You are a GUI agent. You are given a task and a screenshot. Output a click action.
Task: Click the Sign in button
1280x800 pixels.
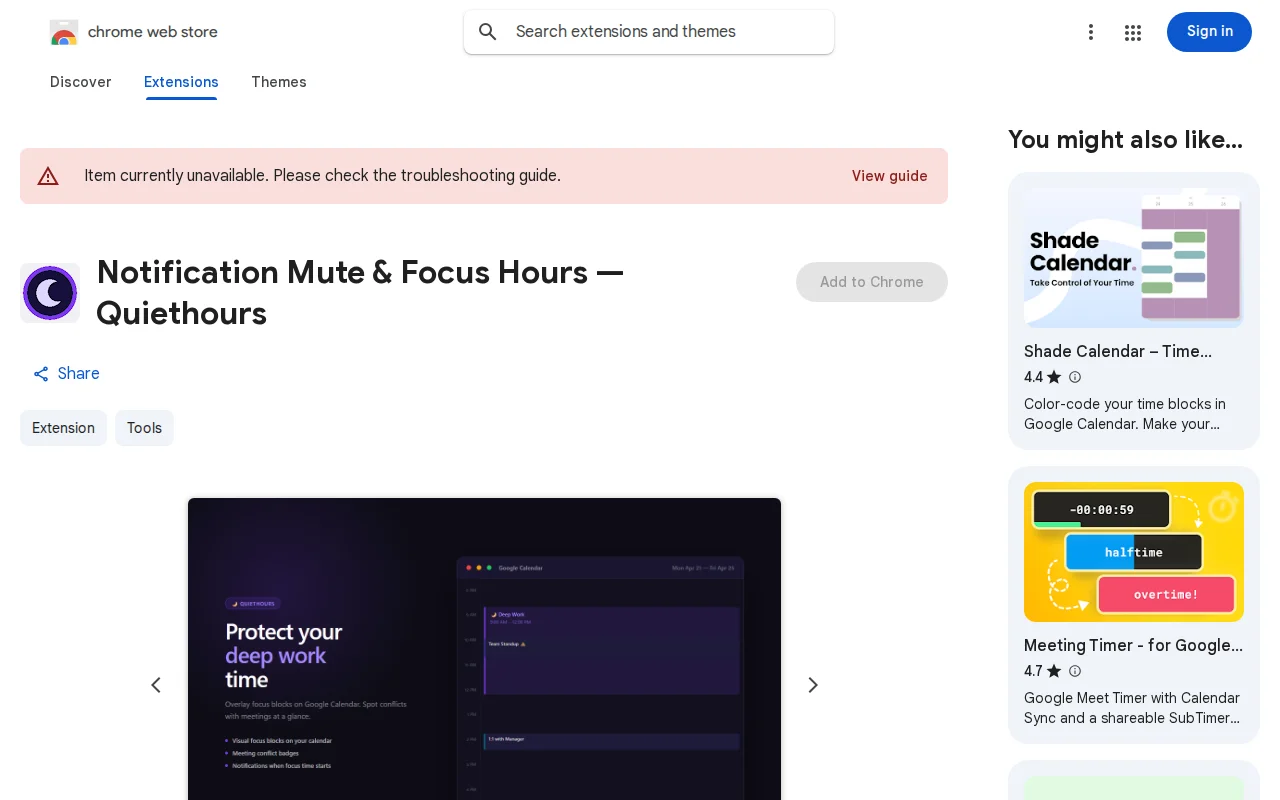pyautogui.click(x=1209, y=32)
